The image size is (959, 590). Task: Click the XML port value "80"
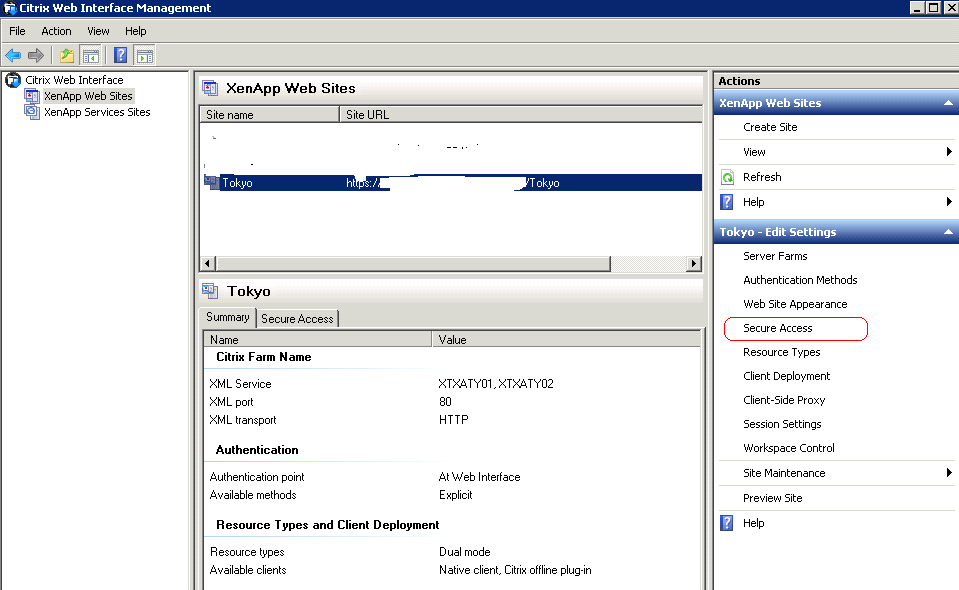coord(445,402)
